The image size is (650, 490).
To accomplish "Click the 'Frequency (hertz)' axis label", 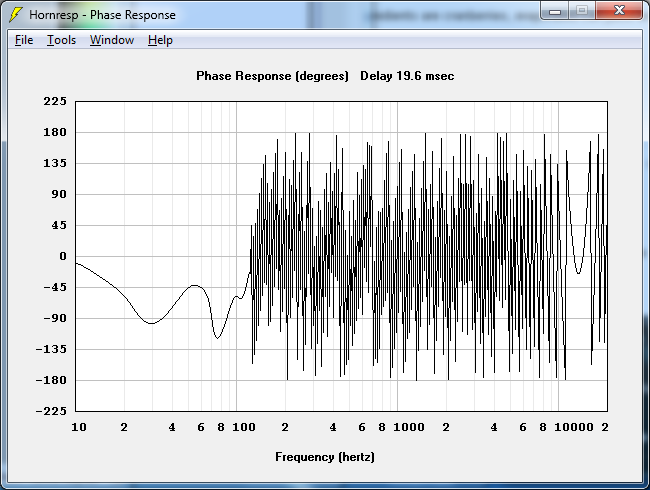I will click(325, 457).
